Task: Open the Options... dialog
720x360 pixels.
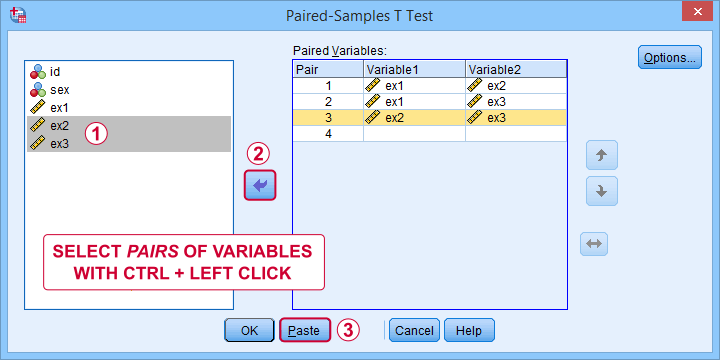Action: click(669, 57)
